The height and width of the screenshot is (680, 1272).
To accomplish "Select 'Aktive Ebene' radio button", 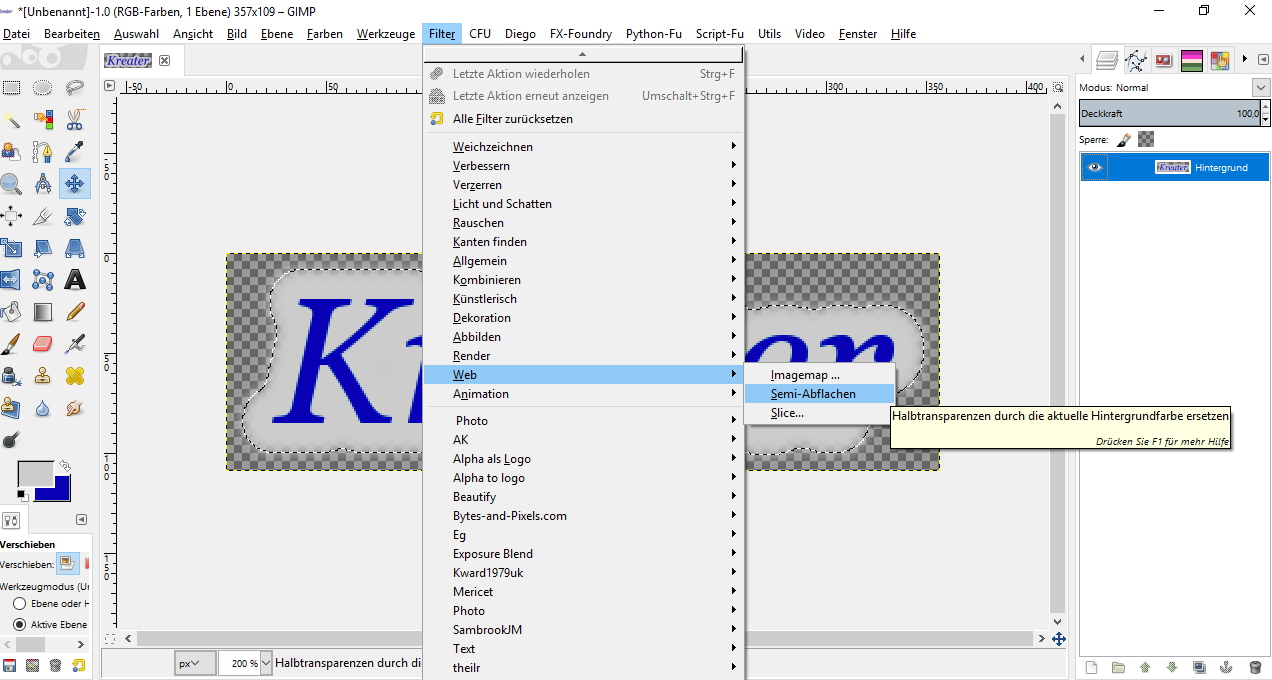I will coord(19,624).
